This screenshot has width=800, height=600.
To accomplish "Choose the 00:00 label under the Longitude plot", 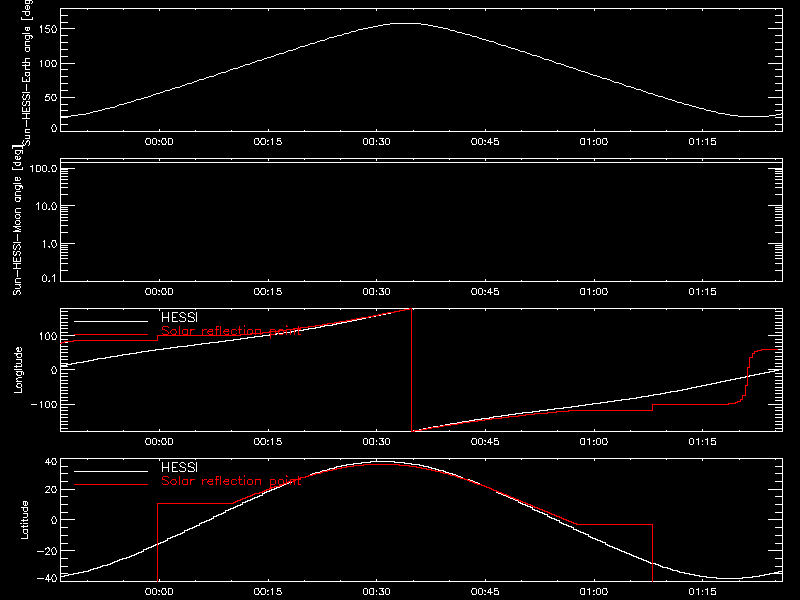I will pos(159,442).
